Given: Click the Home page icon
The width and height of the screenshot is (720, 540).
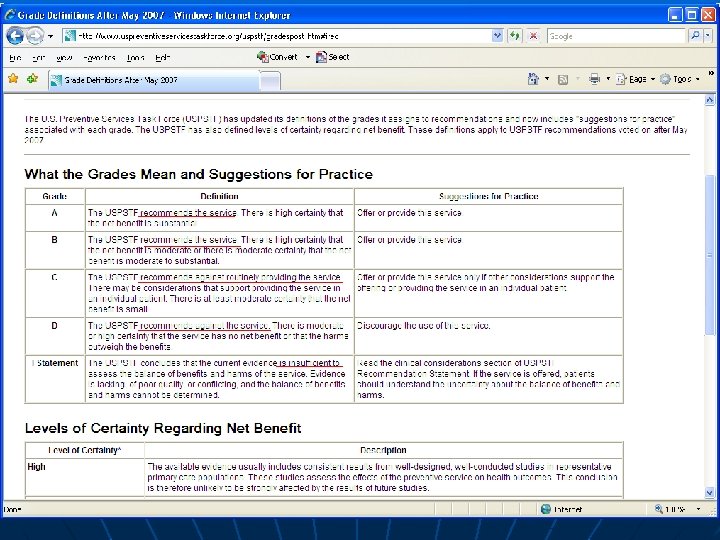Looking at the screenshot, I should pos(533,79).
